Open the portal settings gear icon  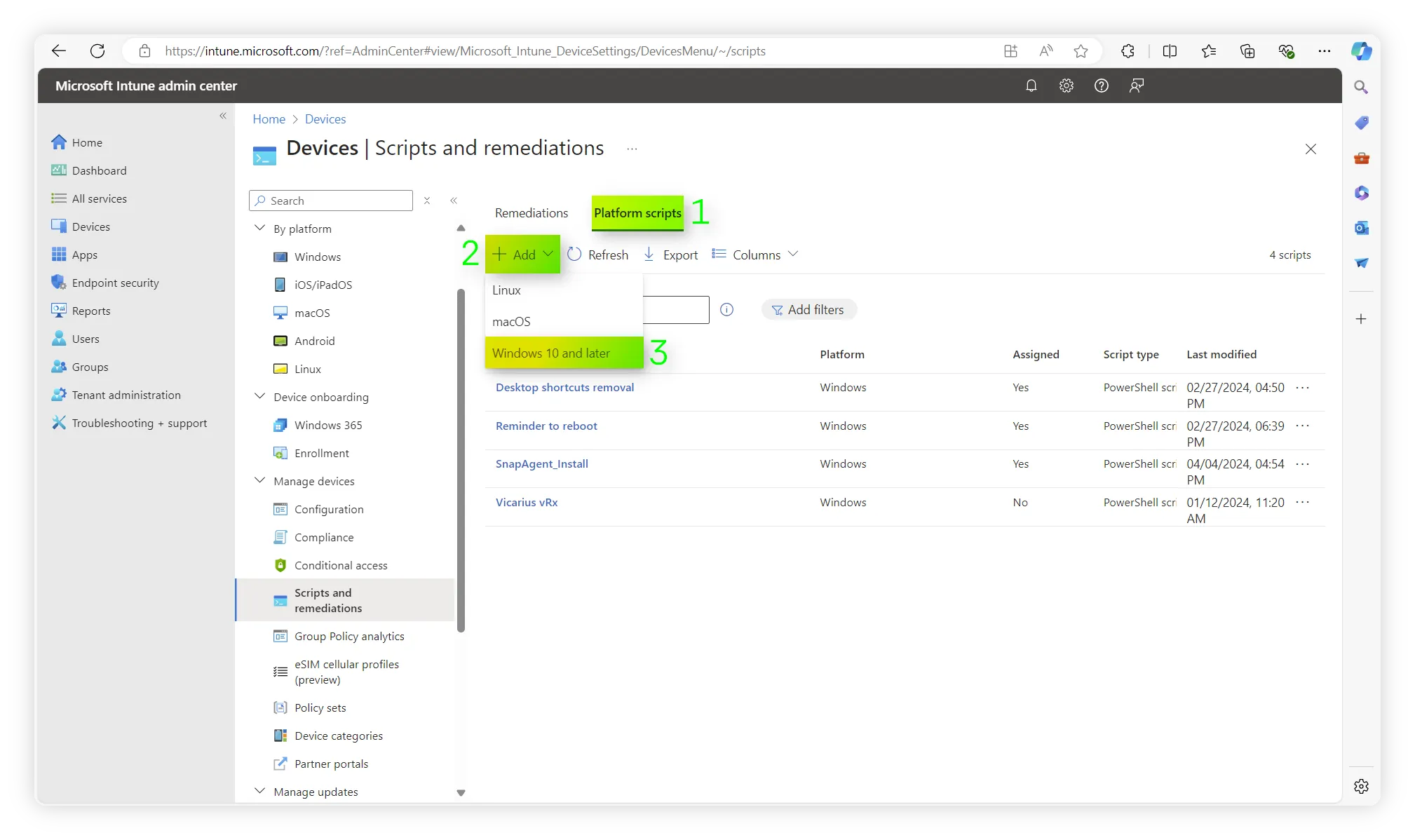coord(1066,86)
